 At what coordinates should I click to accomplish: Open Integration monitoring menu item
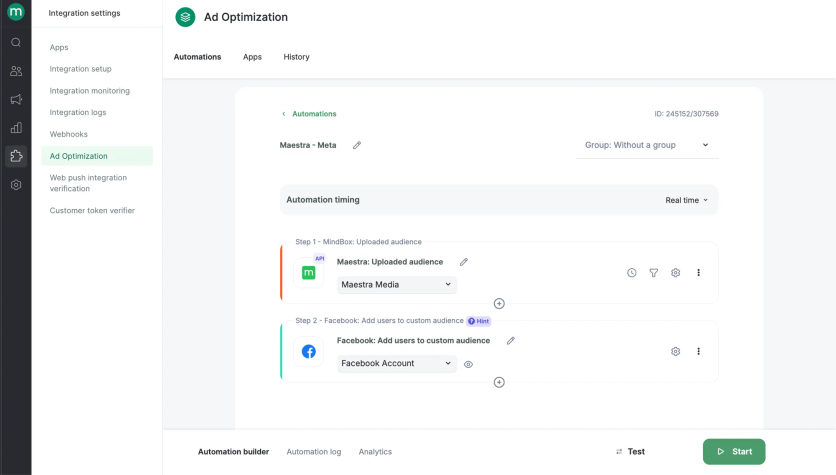click(x=90, y=91)
